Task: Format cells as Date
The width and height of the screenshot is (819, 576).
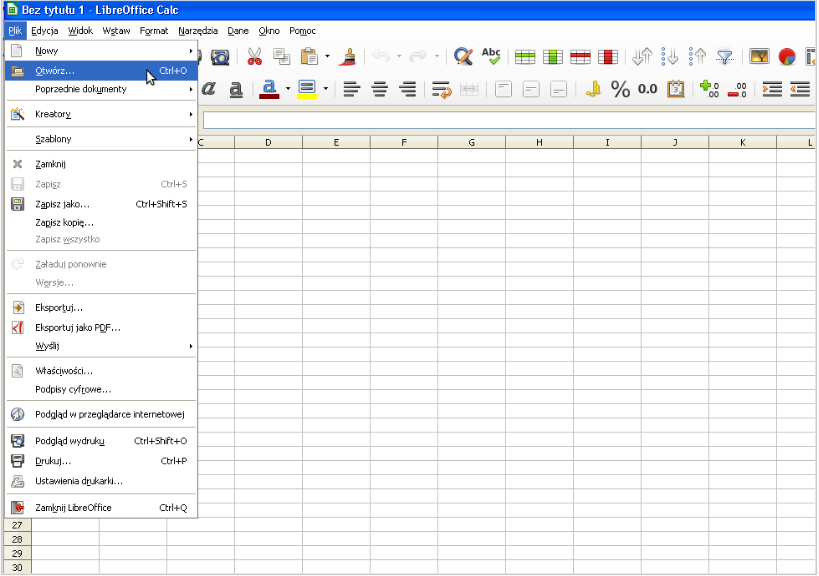Action: 676,89
